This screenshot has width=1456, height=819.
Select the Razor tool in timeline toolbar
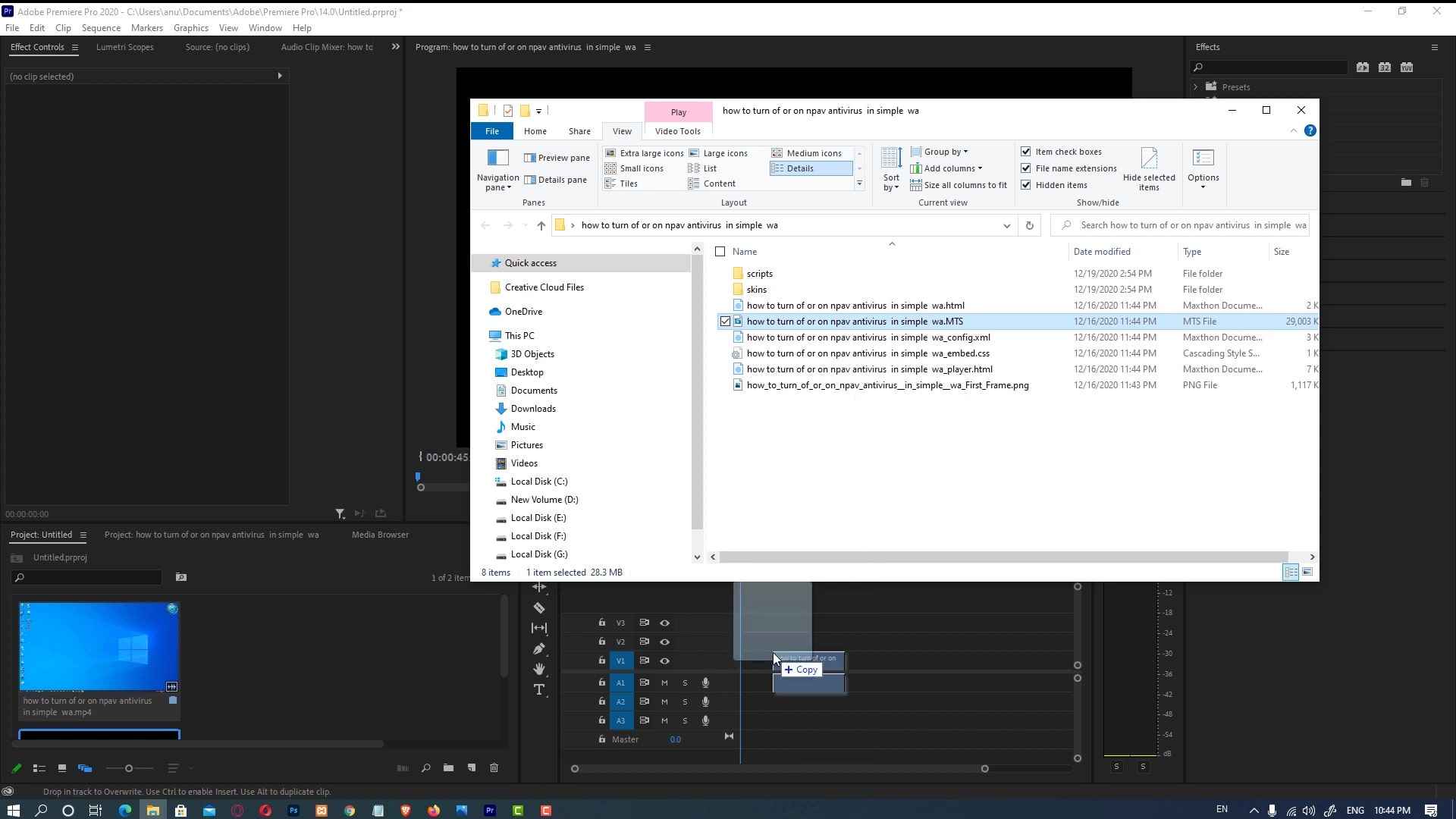point(539,608)
